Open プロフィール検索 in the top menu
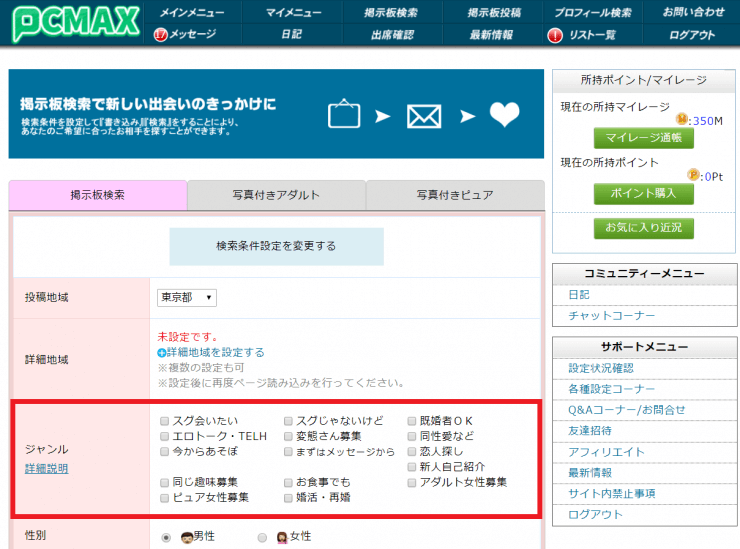The height and width of the screenshot is (549, 740). pos(593,12)
